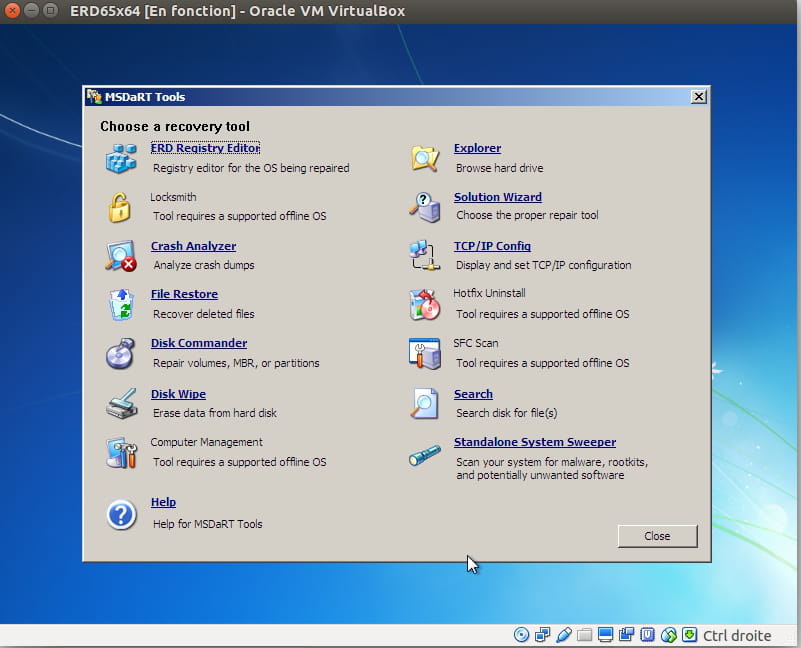This screenshot has height=648, width=801.
Task: Click VirtualBox video capture status icon
Action: tap(626, 635)
